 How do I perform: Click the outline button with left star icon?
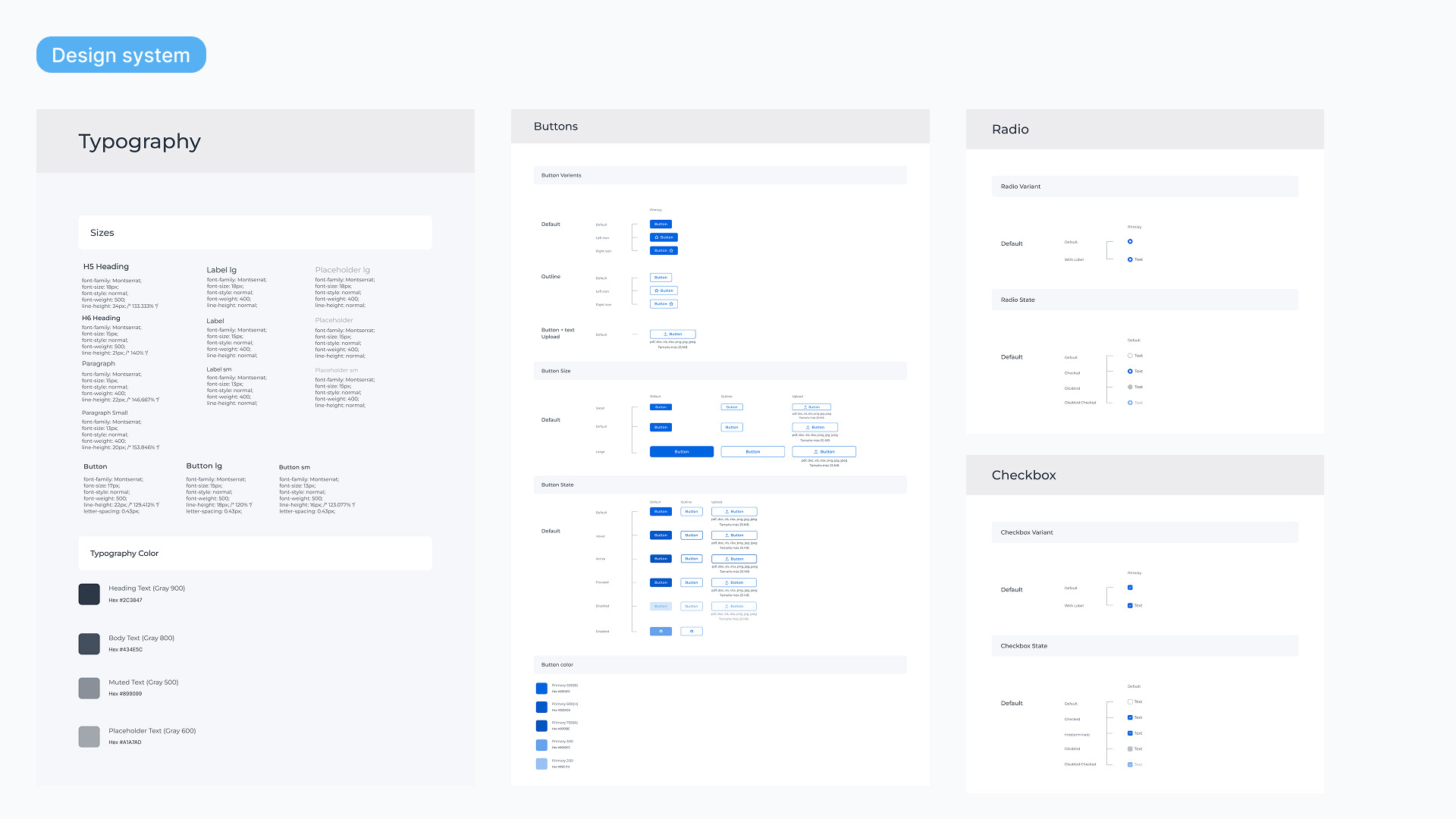pos(664,290)
